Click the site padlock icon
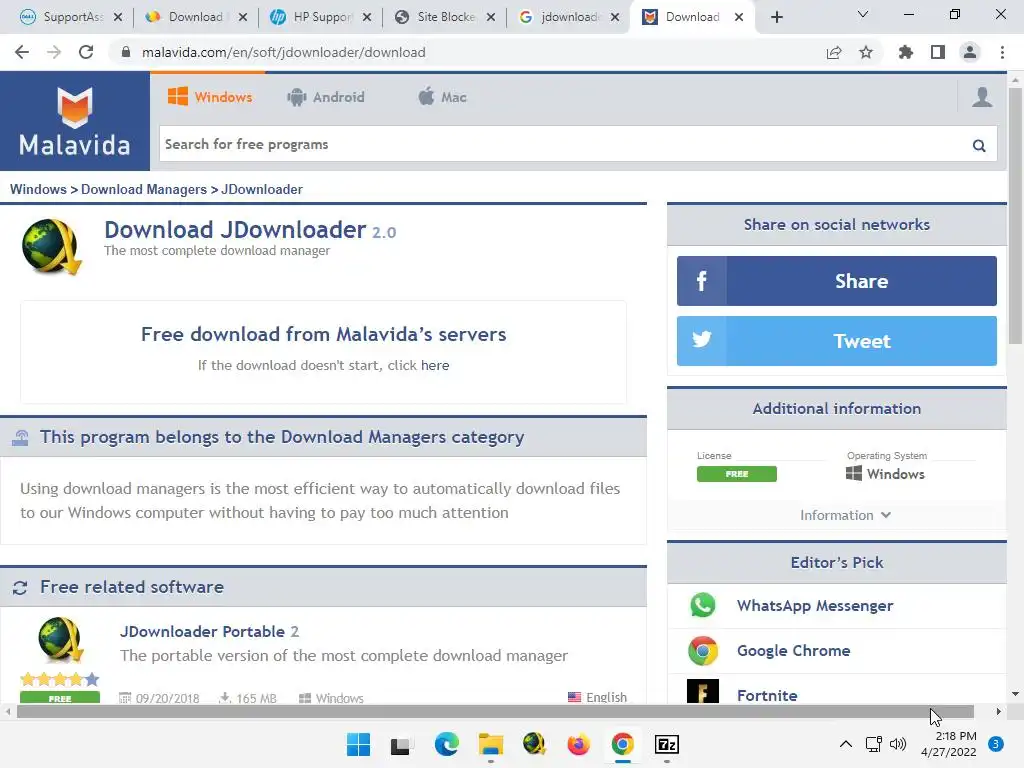Viewport: 1024px width, 768px height. pyautogui.click(x=125, y=52)
